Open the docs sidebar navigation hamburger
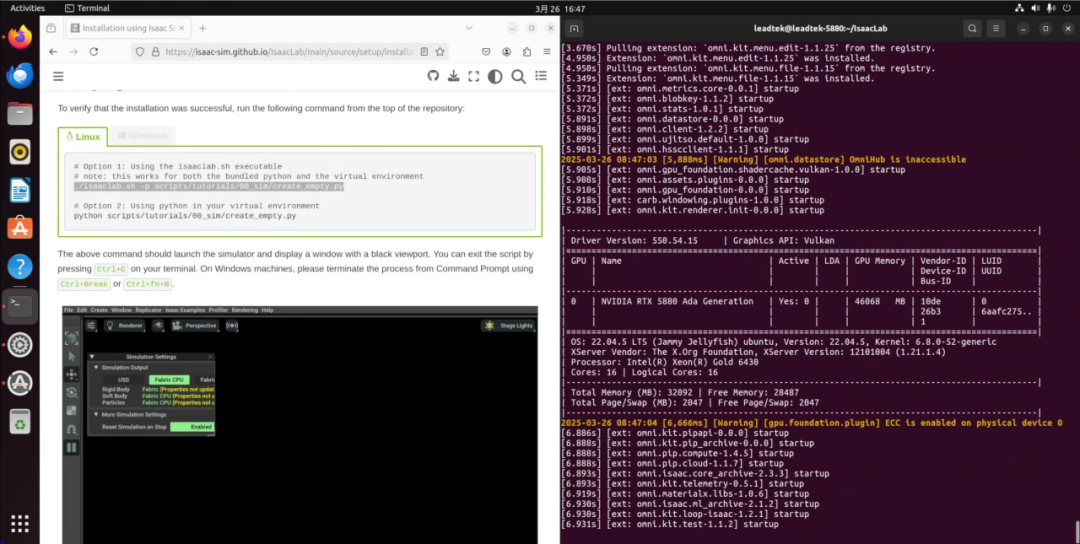The width and height of the screenshot is (1080, 544). (59, 76)
